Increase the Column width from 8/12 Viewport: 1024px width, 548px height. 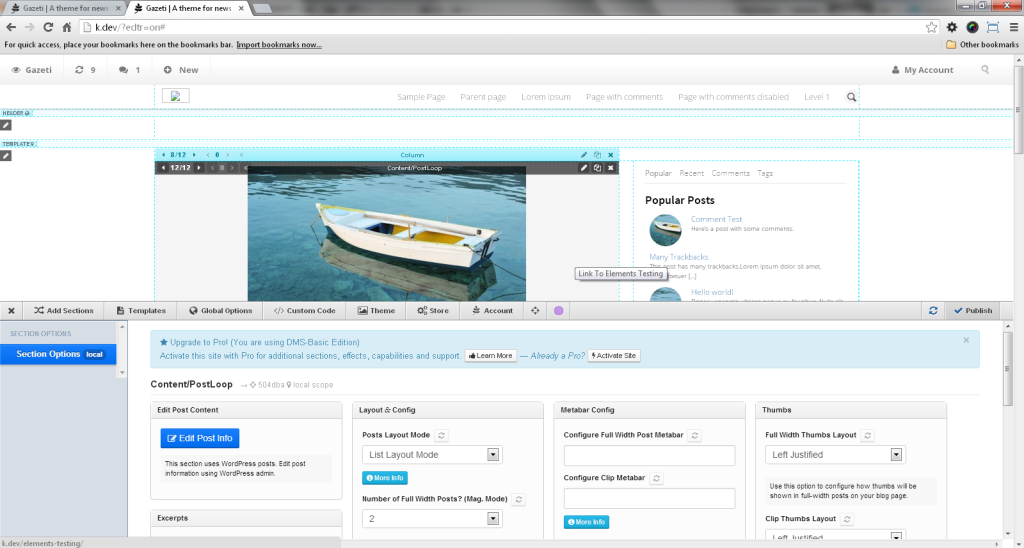194,155
